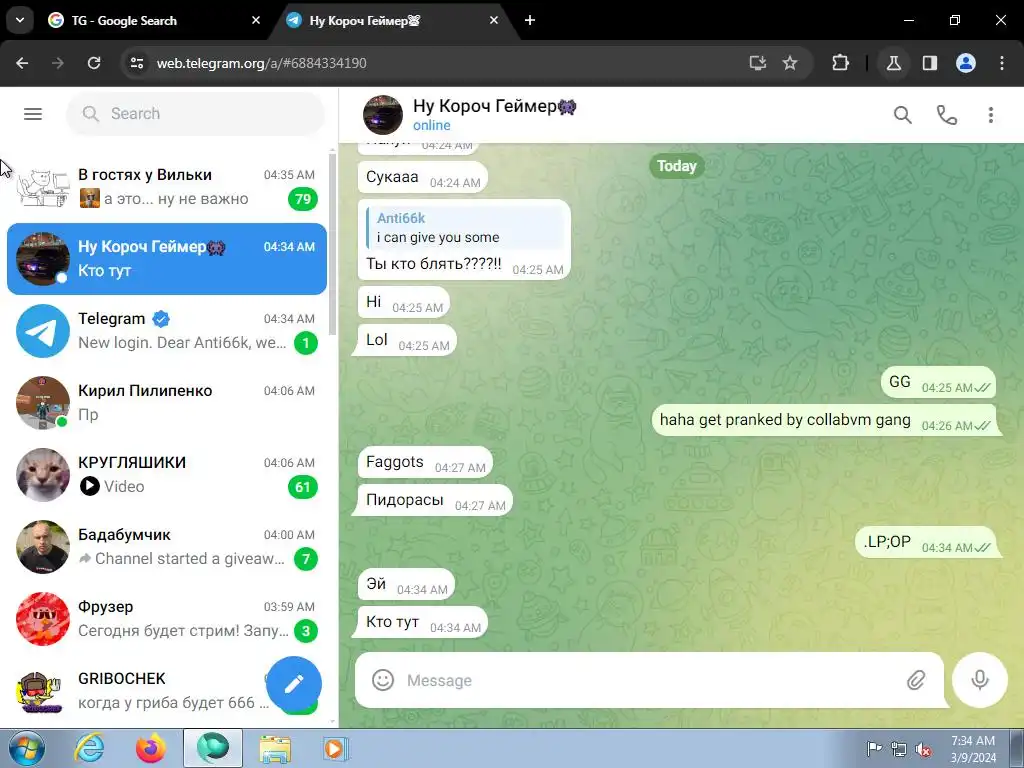
Task: Open the Фрузер chat
Action: point(167,619)
